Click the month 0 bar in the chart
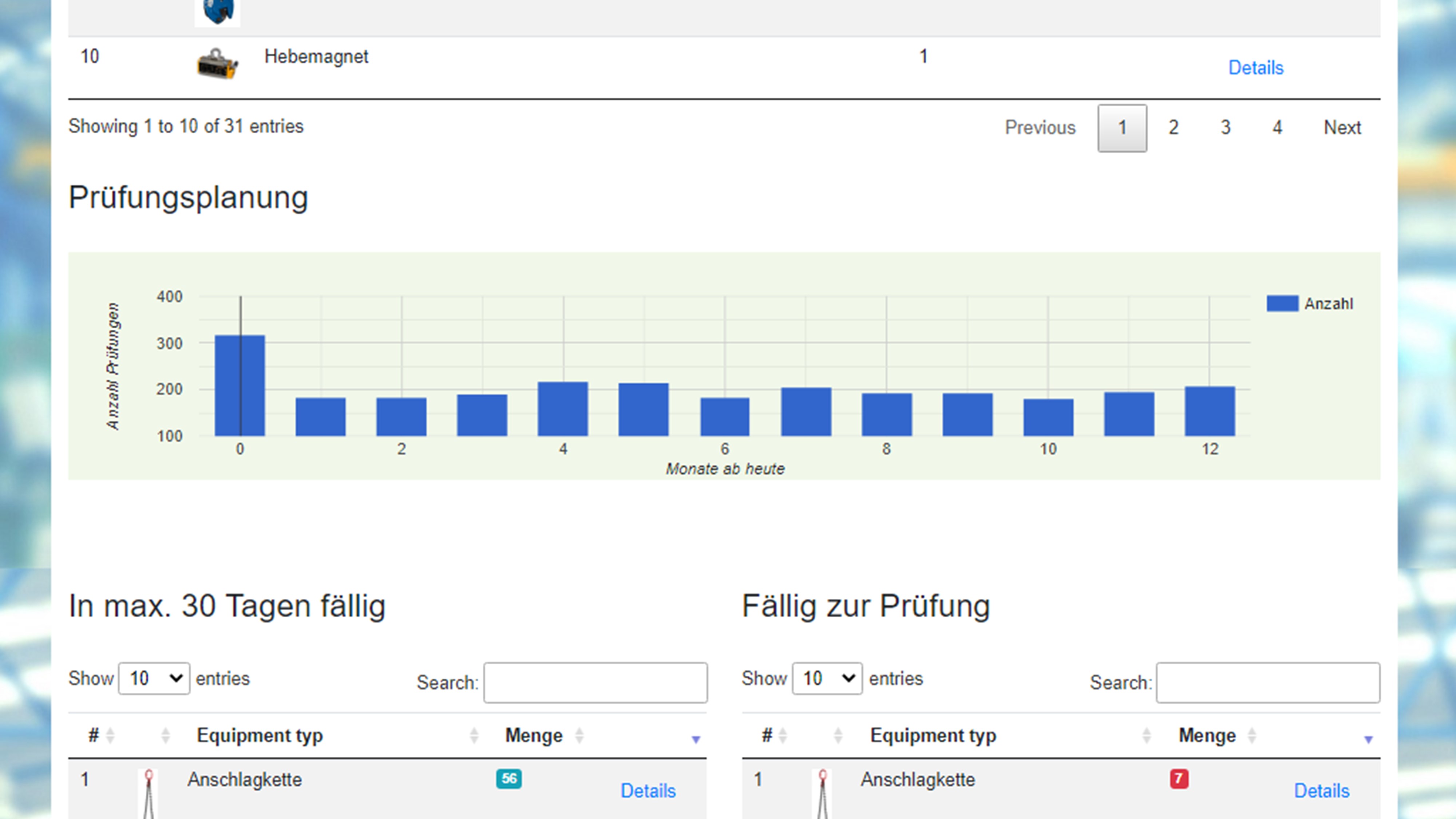This screenshot has width=1456, height=819. pos(240,385)
